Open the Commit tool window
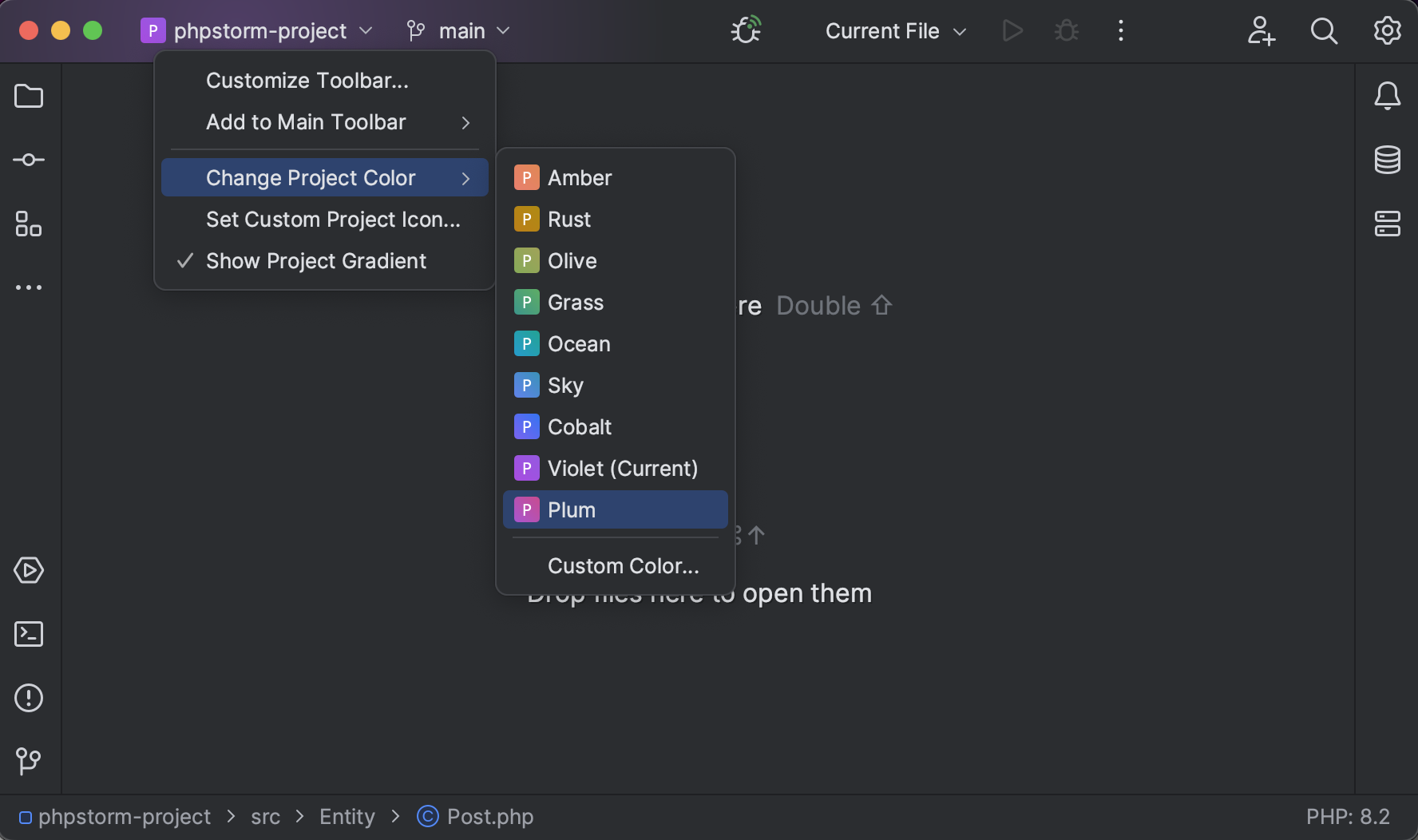1418x840 pixels. pyautogui.click(x=29, y=160)
